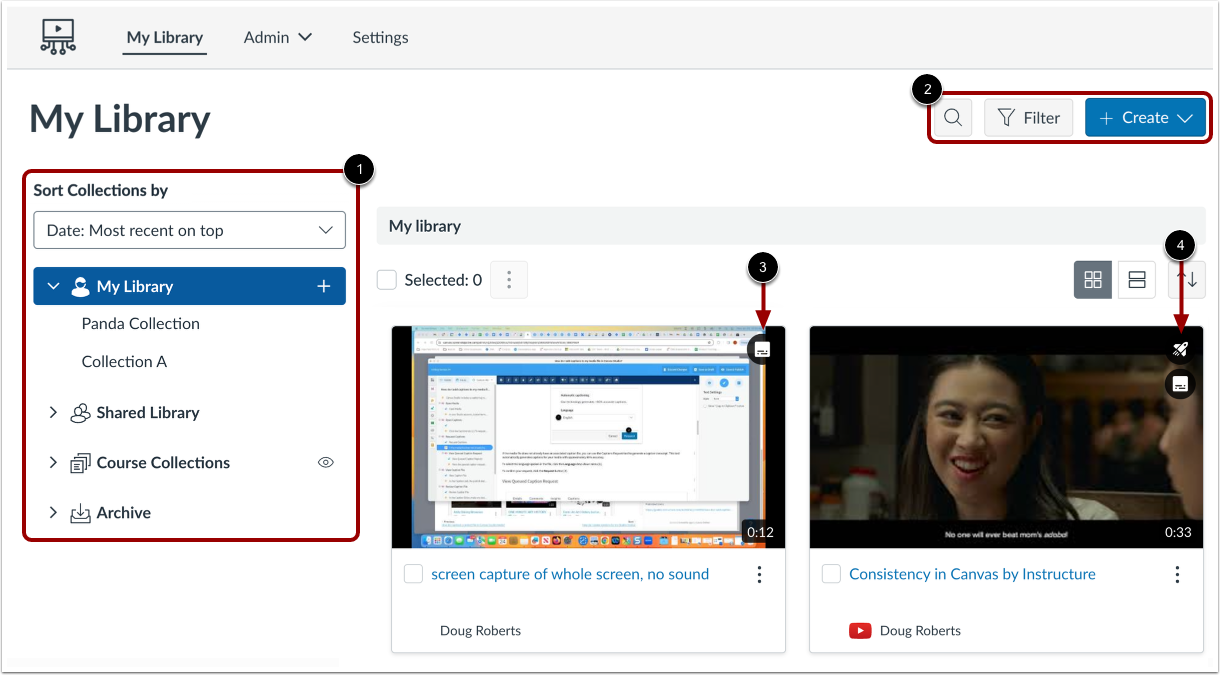
Task: Toggle the Selected: 0 select-all checkbox
Action: 387,280
